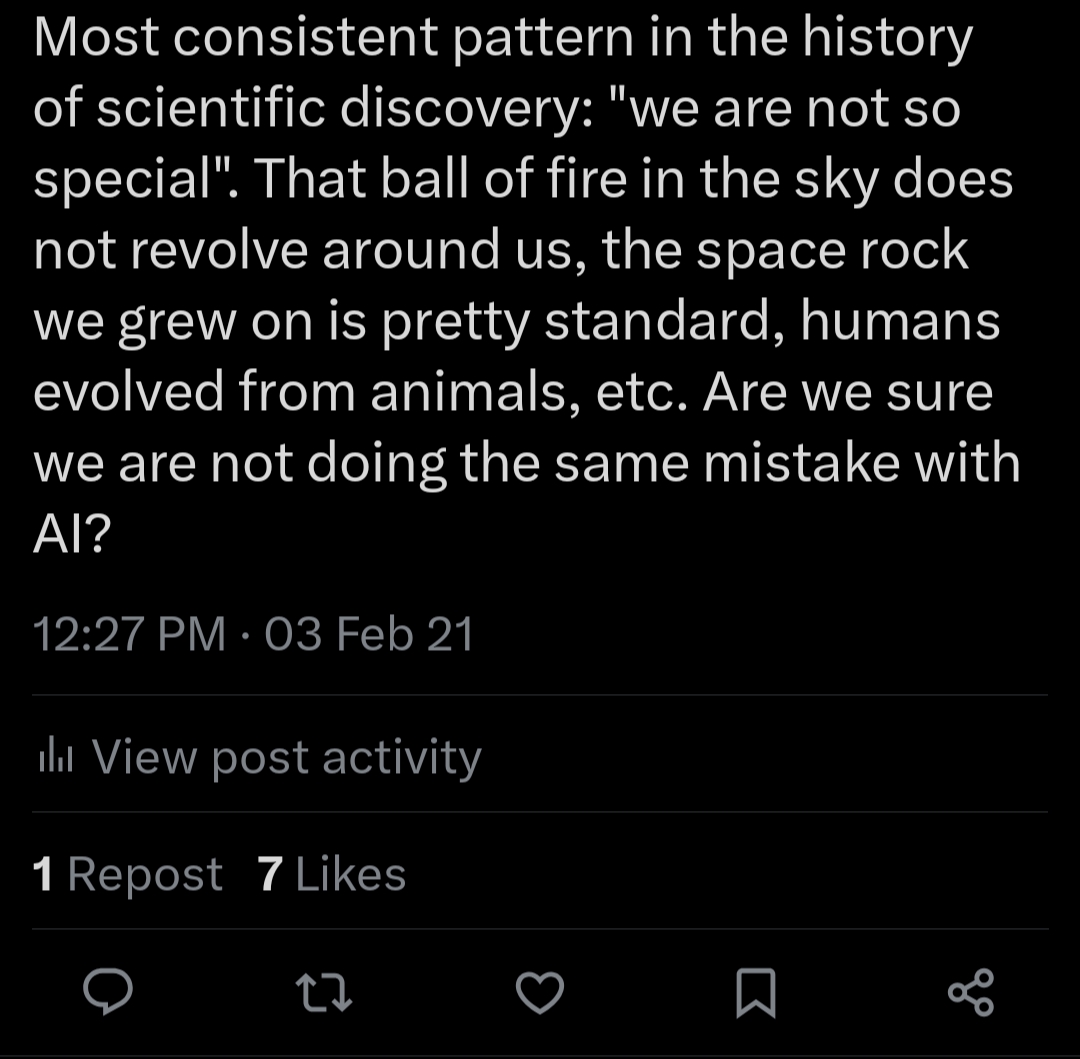Viewport: 1080px width, 1059px height.
Task: Show who reposted via 1 Repost
Action: pos(128,875)
